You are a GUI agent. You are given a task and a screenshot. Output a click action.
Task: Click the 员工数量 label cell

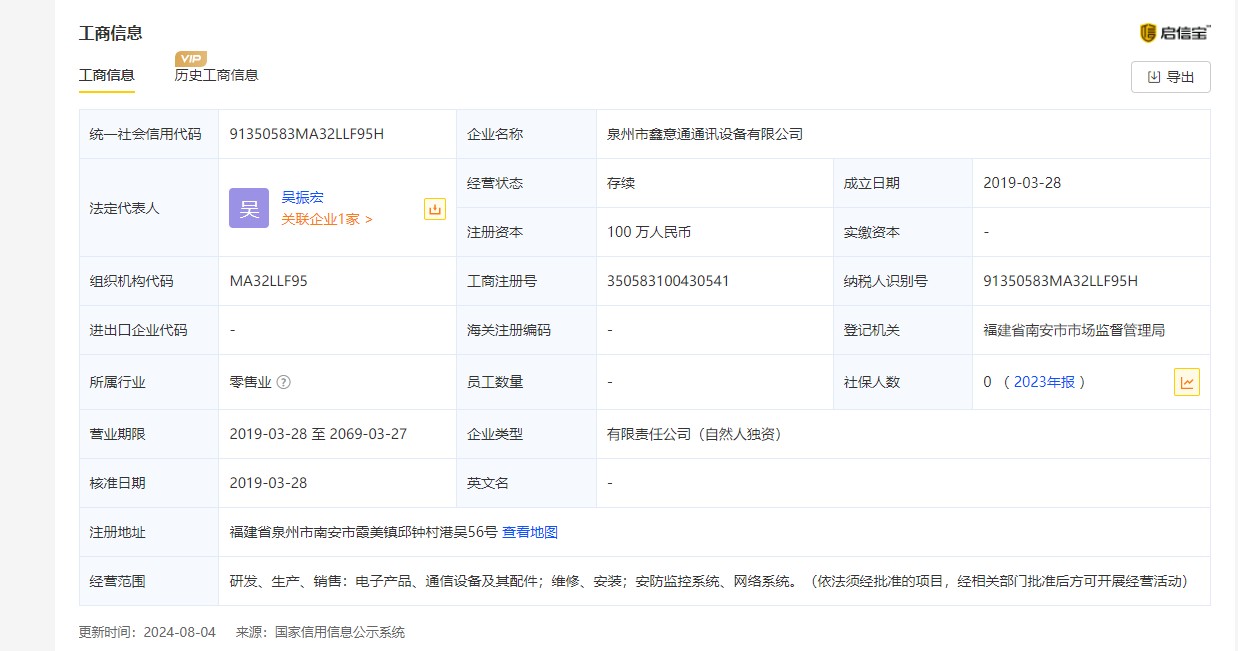coord(526,382)
